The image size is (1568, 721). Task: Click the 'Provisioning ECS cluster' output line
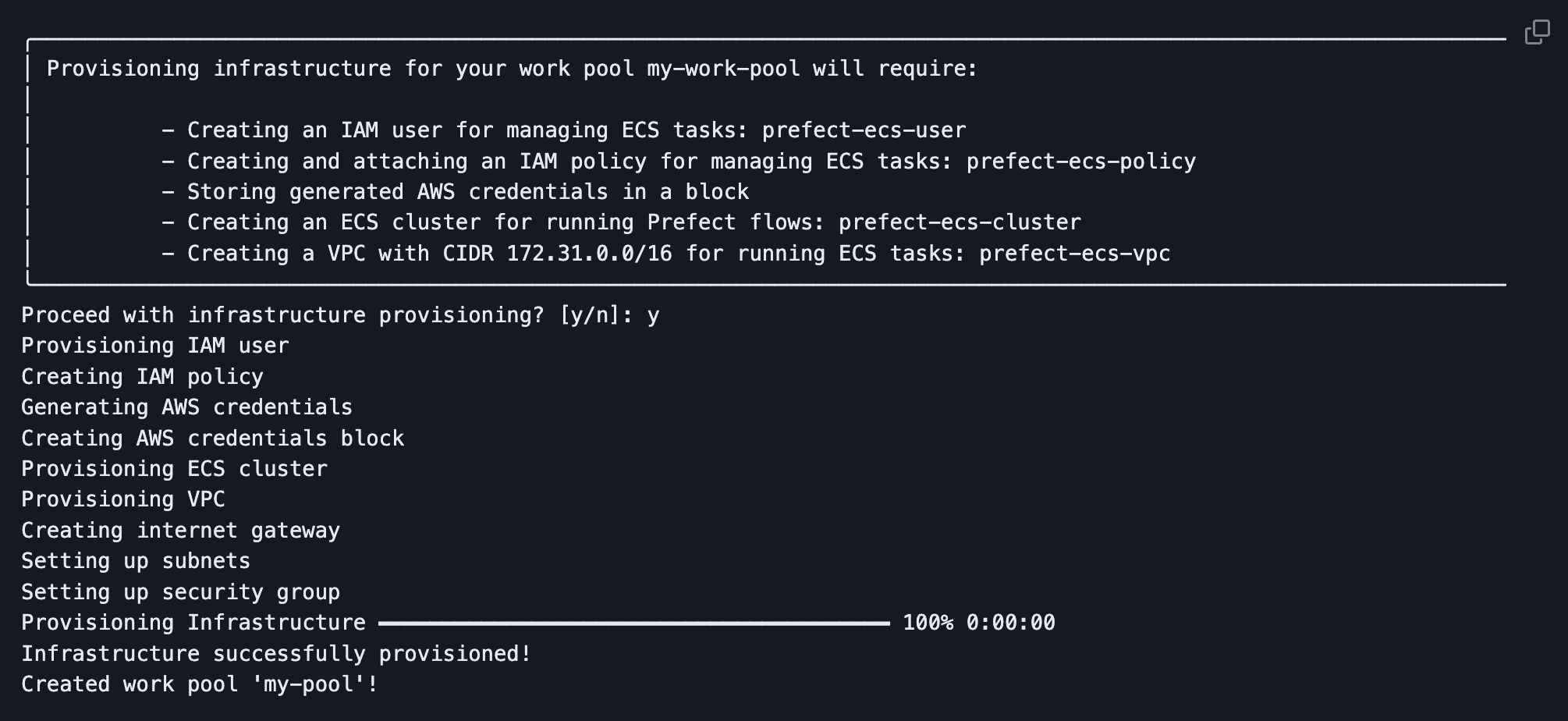click(x=174, y=469)
